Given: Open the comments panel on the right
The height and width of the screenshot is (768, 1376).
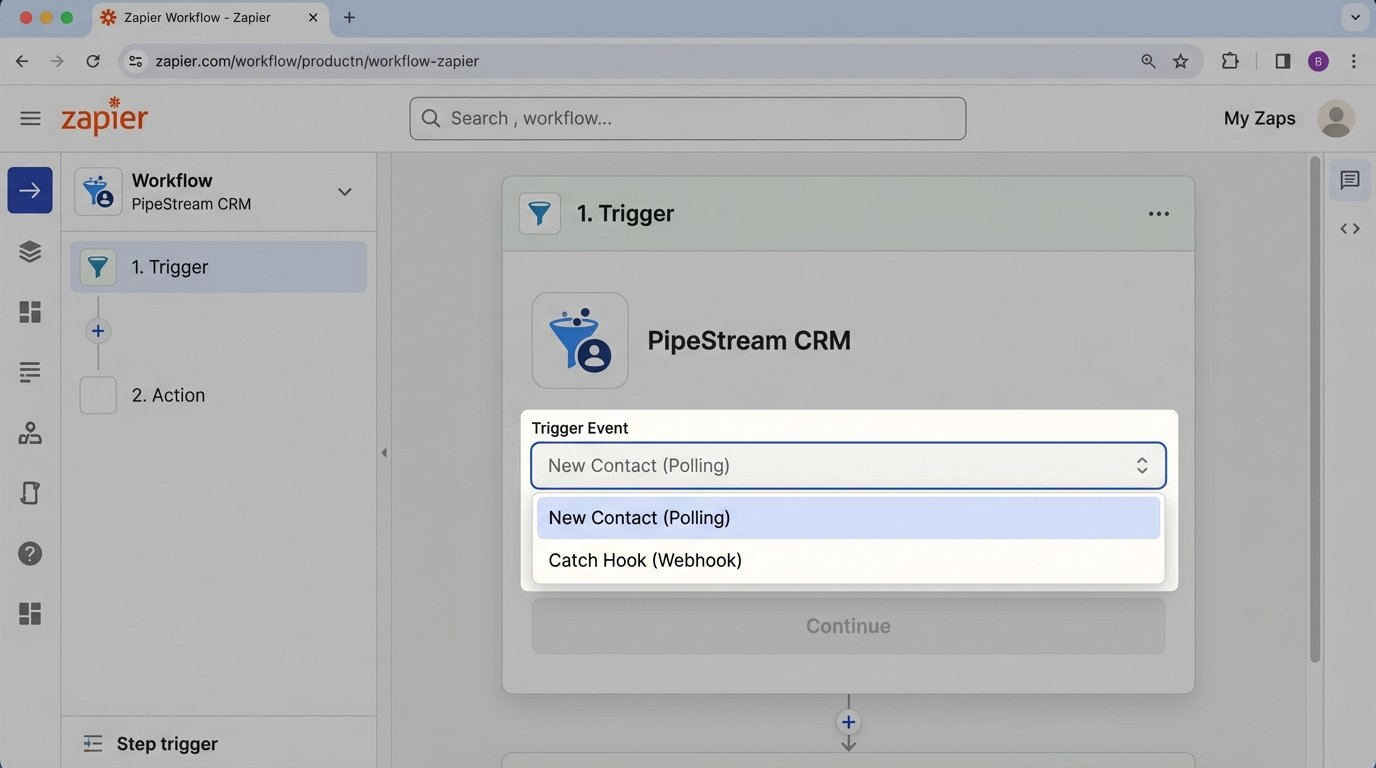Looking at the screenshot, I should click(x=1349, y=180).
